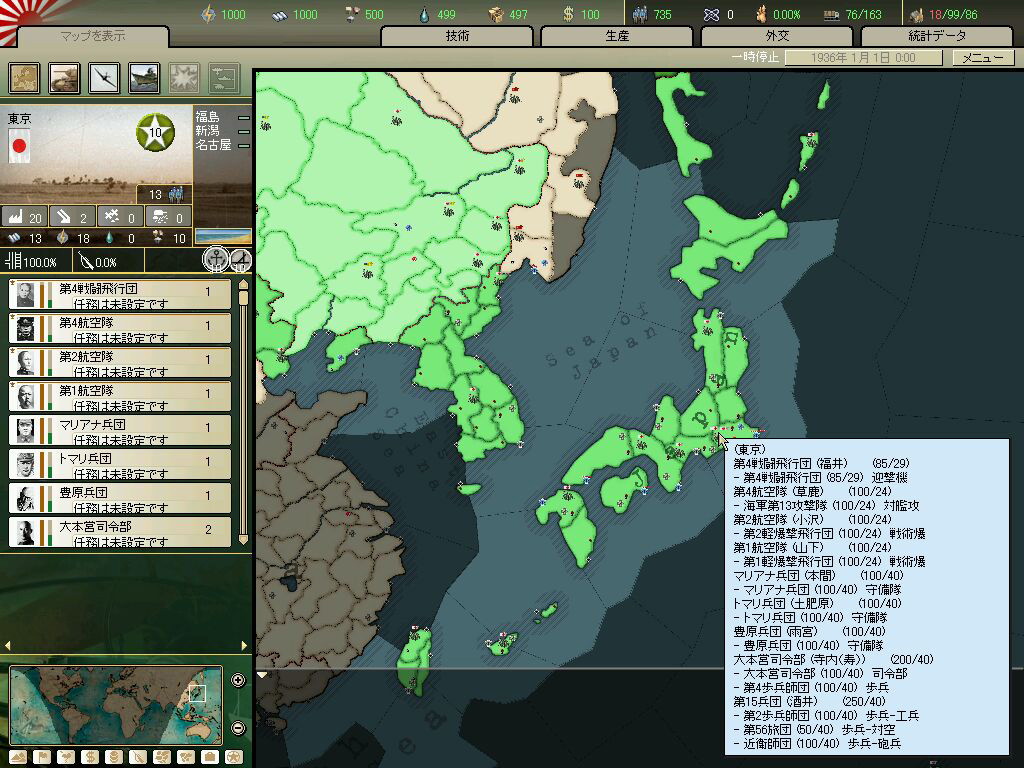Open the air units (airplane) overview
Image resolution: width=1024 pixels, height=768 pixels.
coord(105,78)
